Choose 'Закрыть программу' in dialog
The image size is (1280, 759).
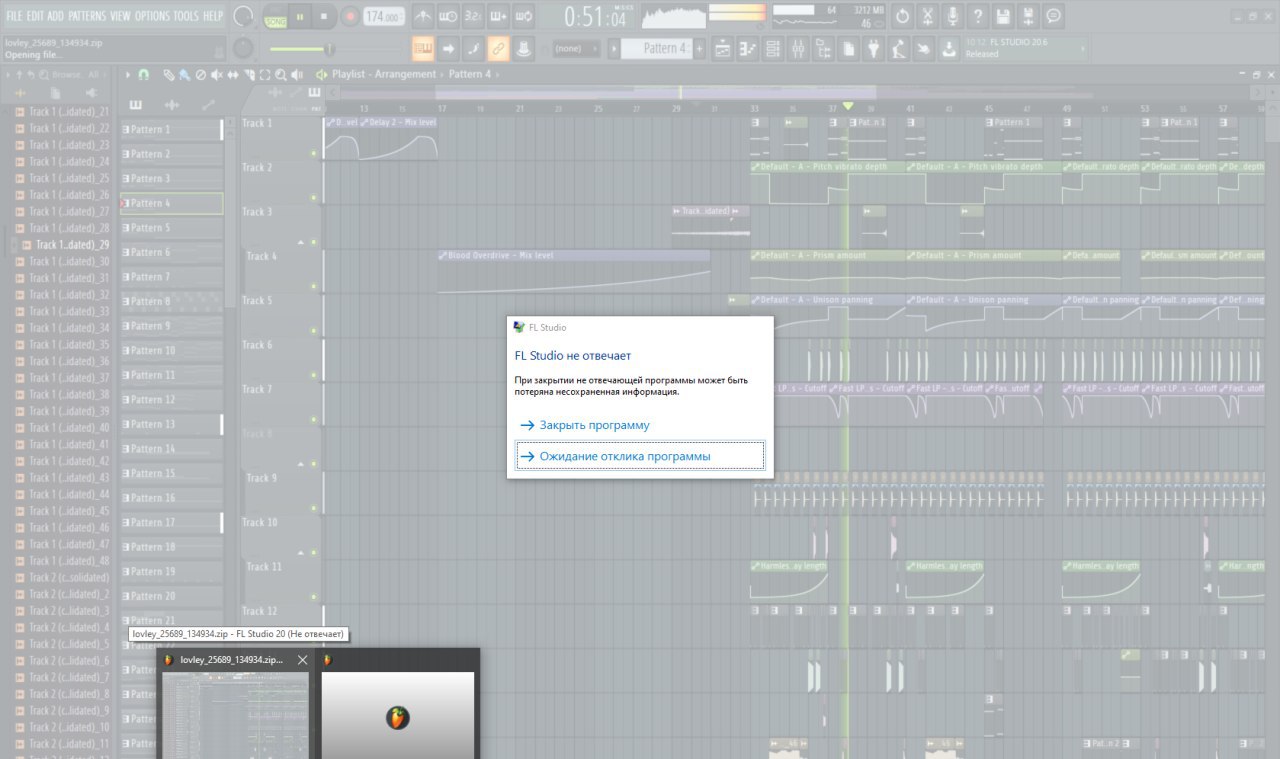(640, 425)
